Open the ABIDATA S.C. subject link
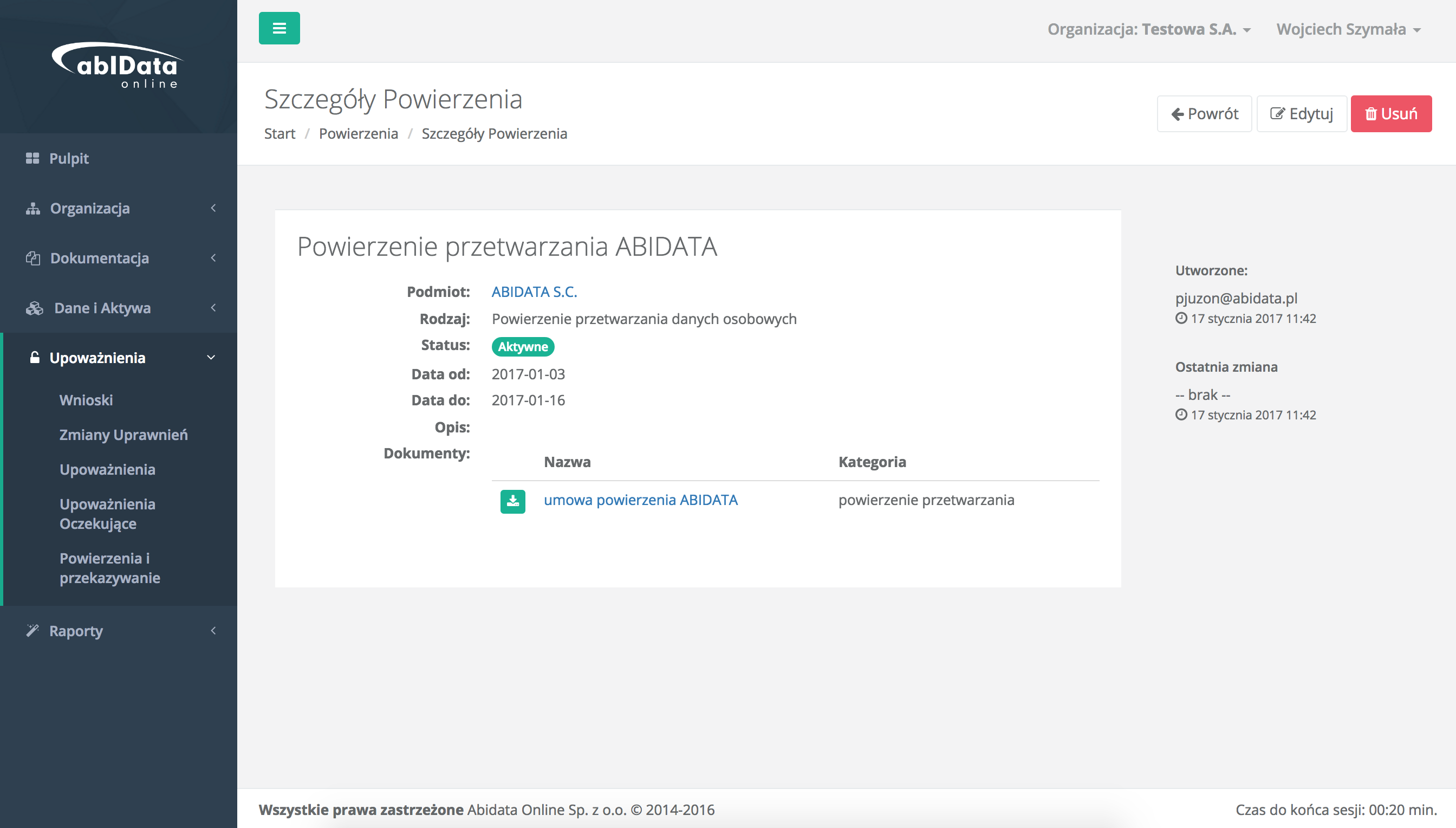Image resolution: width=1456 pixels, height=828 pixels. coord(534,292)
